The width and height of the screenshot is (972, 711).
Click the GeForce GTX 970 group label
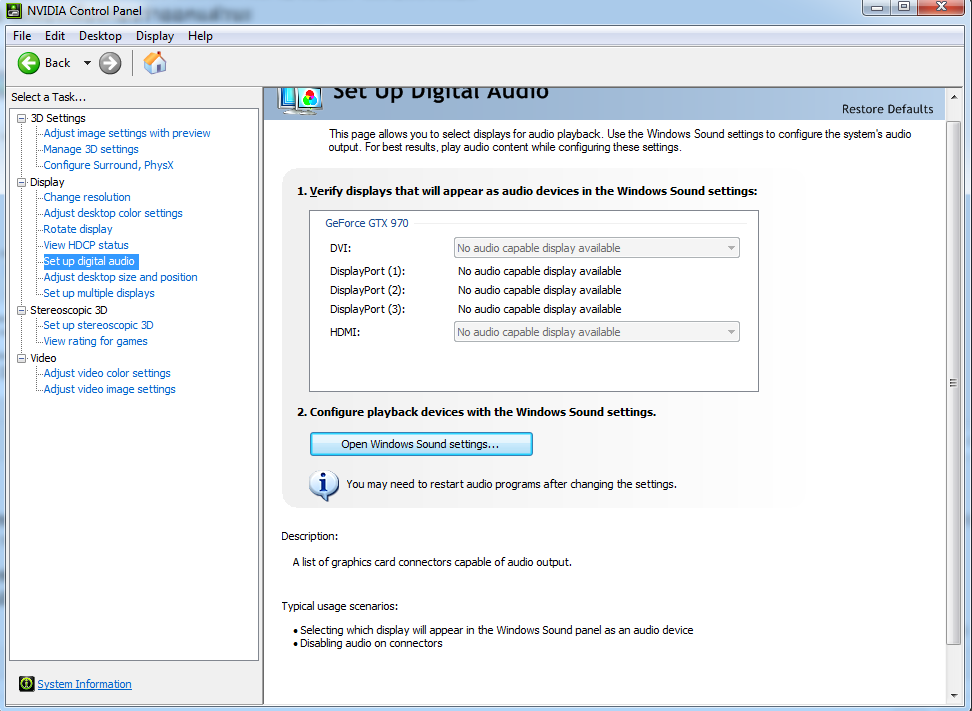coord(366,223)
